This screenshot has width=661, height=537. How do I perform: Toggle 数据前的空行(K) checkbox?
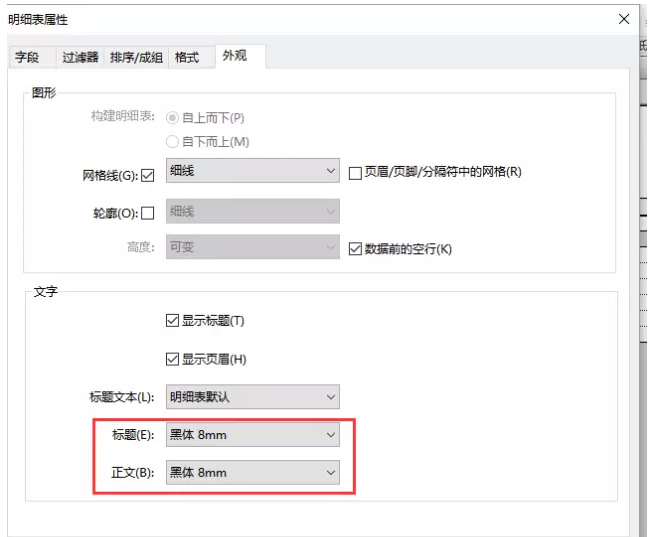(355, 249)
